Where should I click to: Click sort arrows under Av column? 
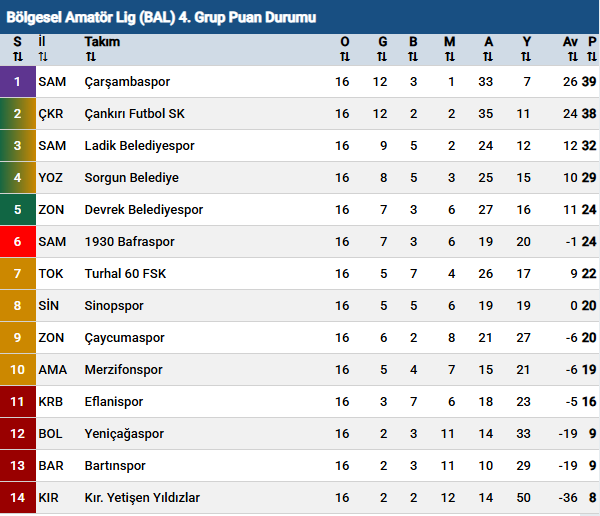(x=570, y=56)
